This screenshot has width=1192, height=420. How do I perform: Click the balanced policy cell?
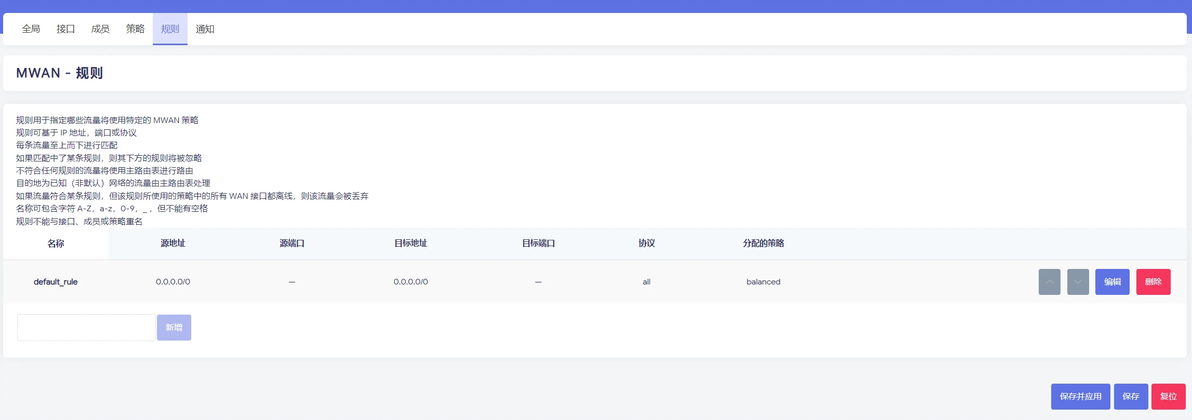[x=763, y=282]
